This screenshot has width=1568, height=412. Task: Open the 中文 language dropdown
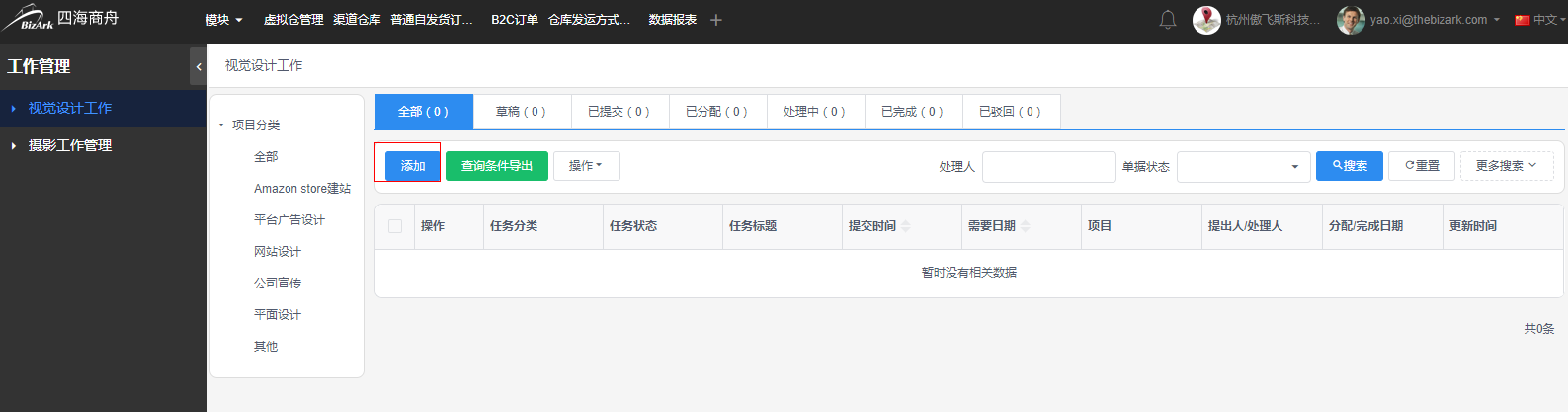[1549, 20]
